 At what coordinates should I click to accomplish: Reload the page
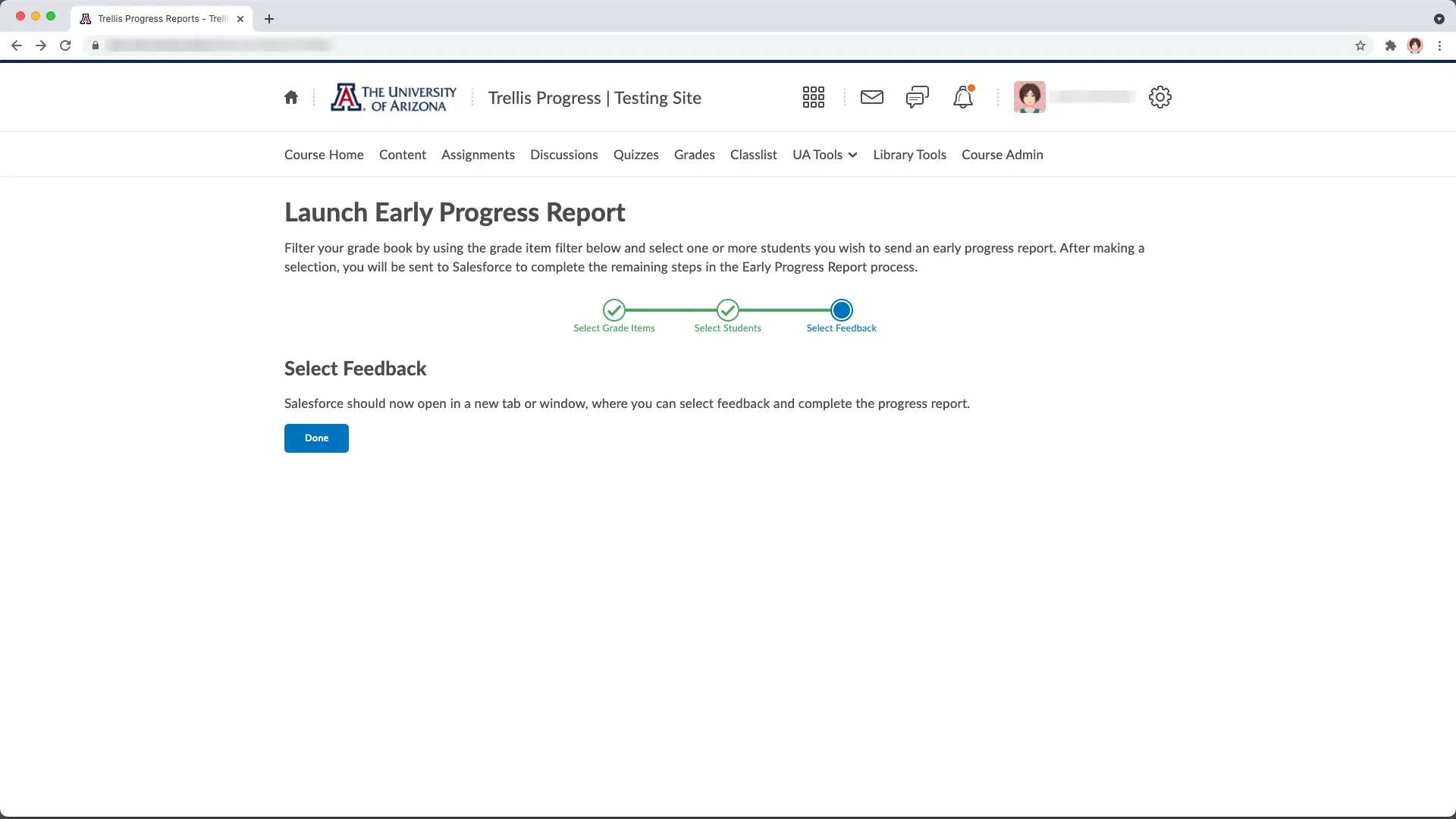[x=65, y=45]
